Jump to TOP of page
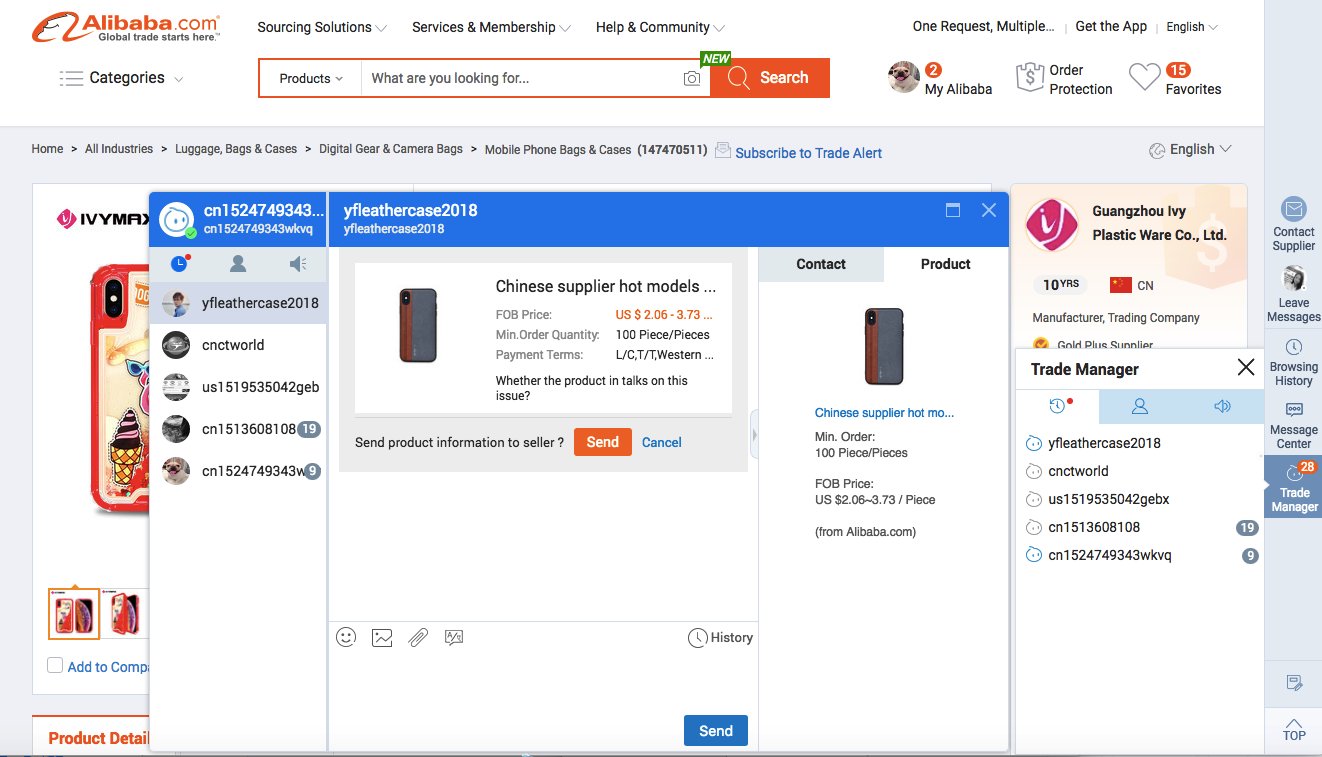The height and width of the screenshot is (757, 1322). click(1294, 728)
